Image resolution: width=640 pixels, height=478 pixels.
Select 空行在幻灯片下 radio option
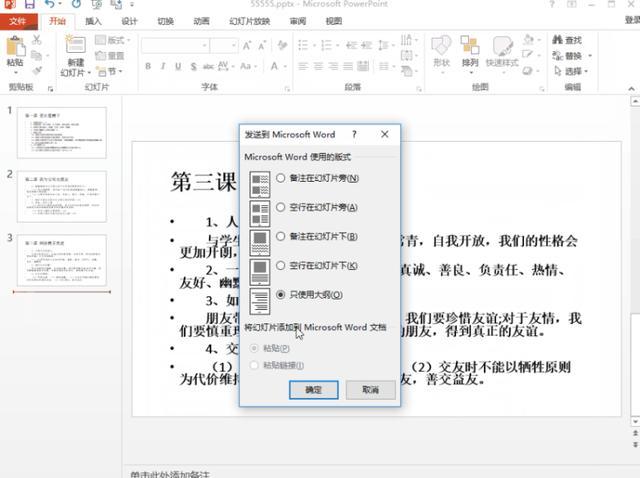tap(280, 266)
